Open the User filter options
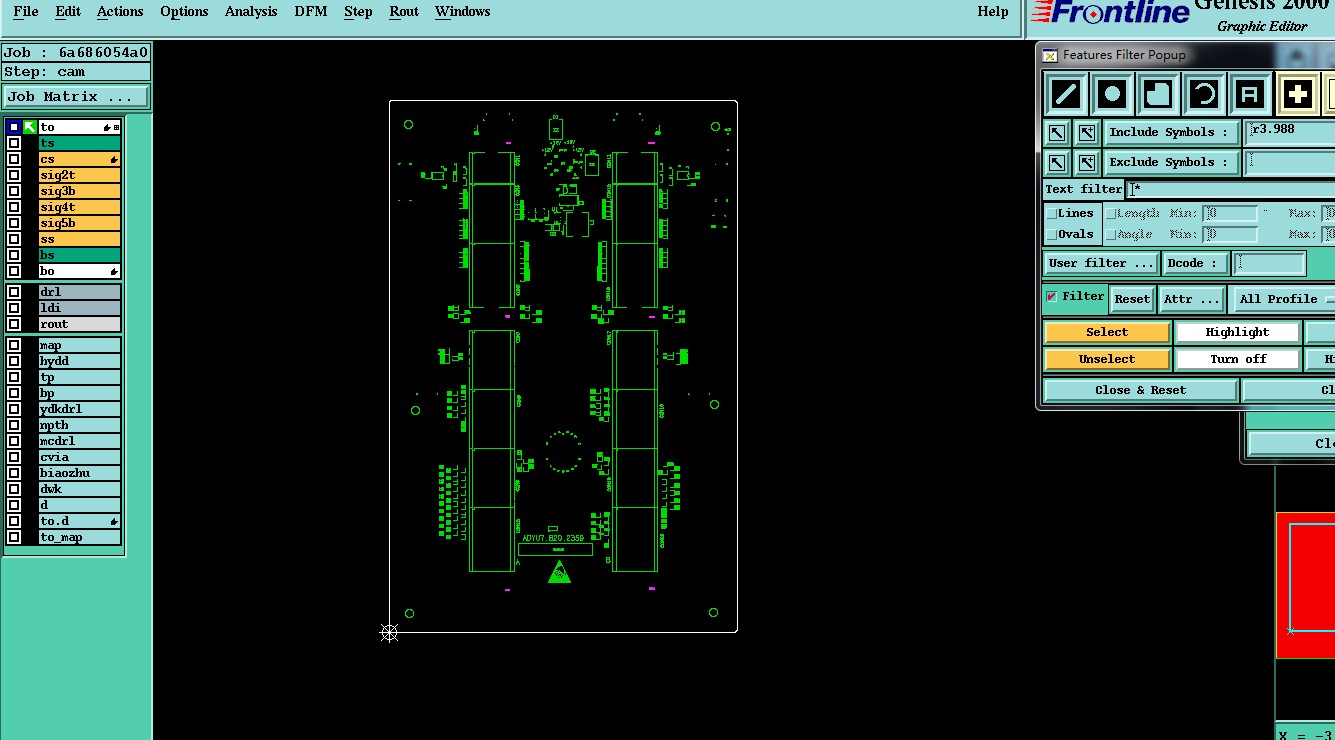 pos(1101,263)
